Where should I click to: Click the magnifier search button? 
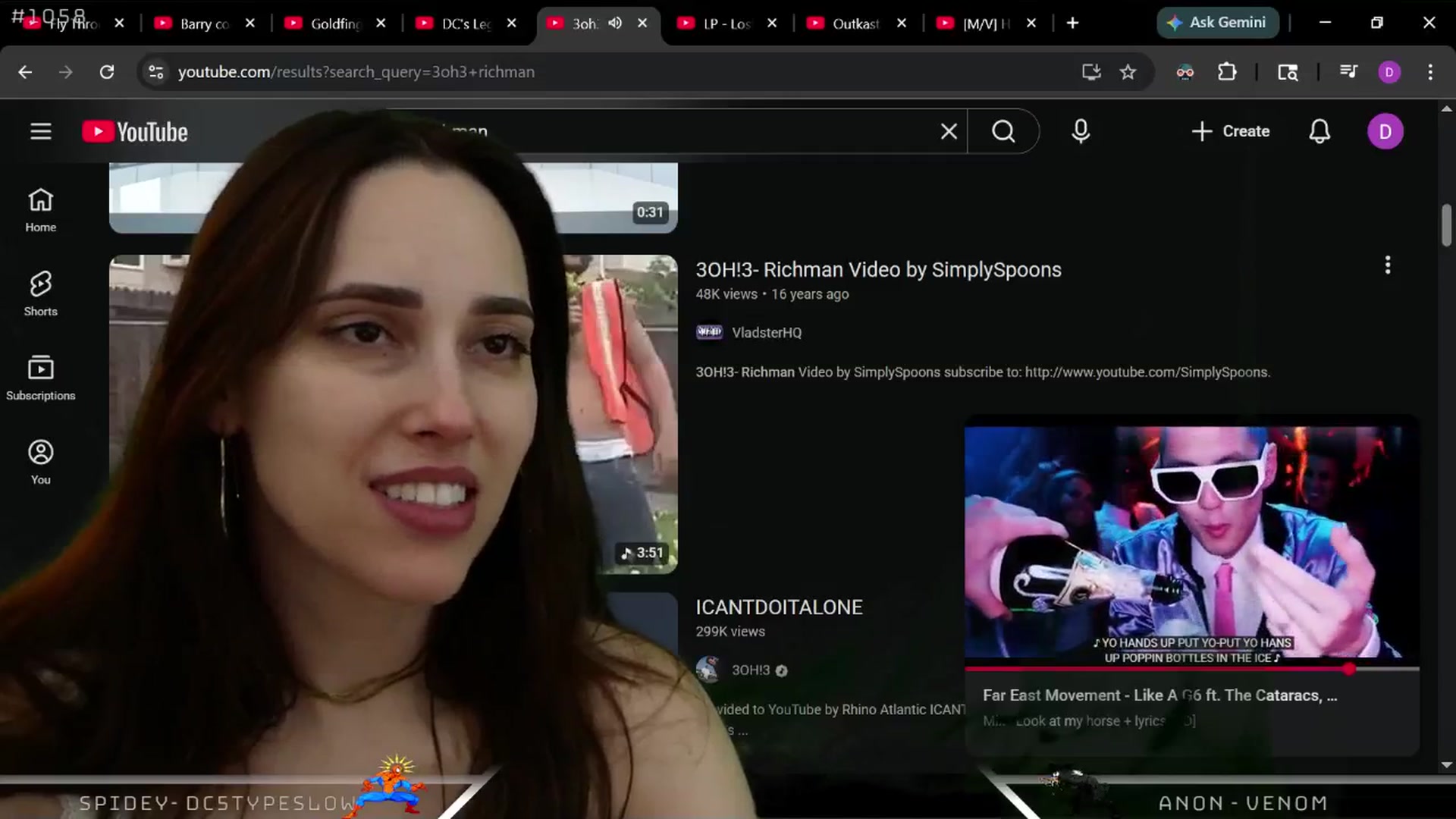click(x=1003, y=131)
